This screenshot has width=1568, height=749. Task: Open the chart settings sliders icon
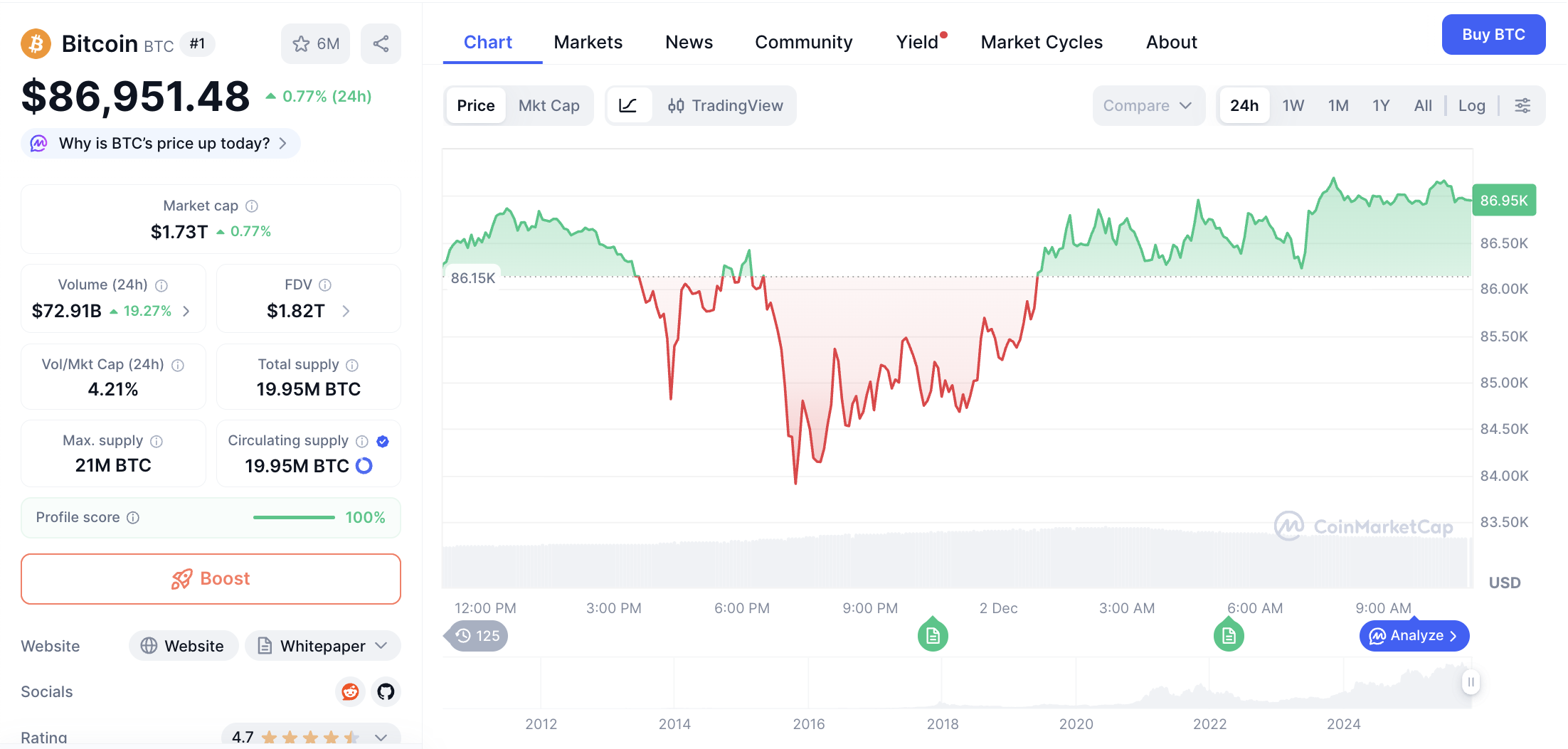point(1522,106)
